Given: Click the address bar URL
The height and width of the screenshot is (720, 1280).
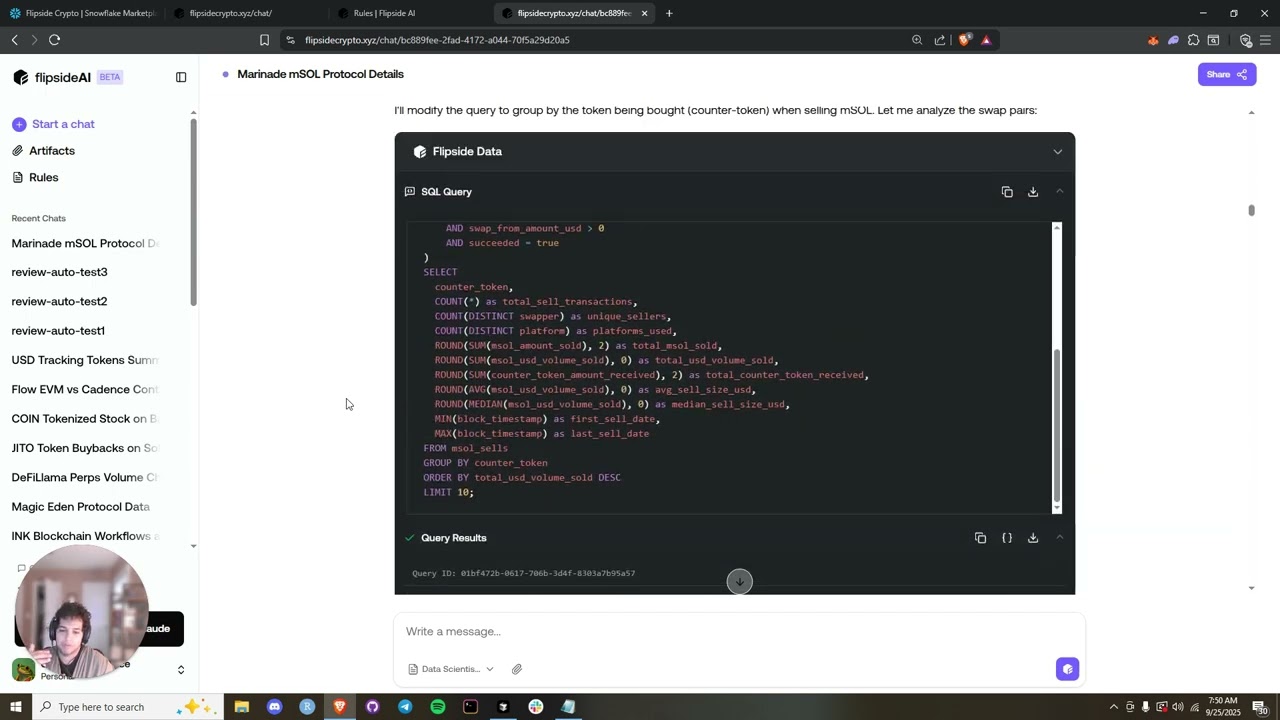Looking at the screenshot, I should [x=437, y=40].
